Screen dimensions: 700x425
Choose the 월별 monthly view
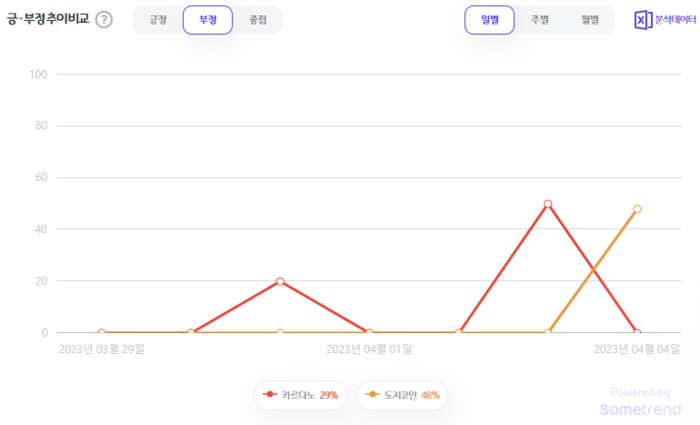coord(589,20)
